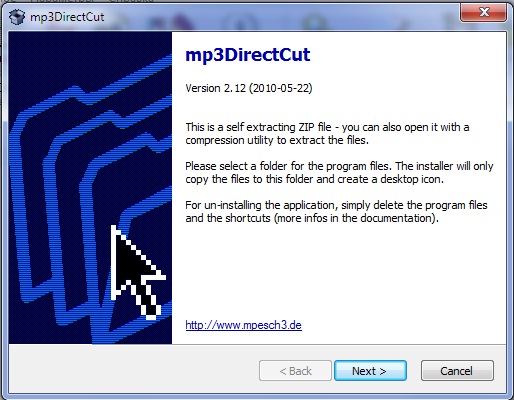Click the self extracting ZIP file paragraph
Image resolution: width=514 pixels, height=400 pixels.
tap(327, 134)
